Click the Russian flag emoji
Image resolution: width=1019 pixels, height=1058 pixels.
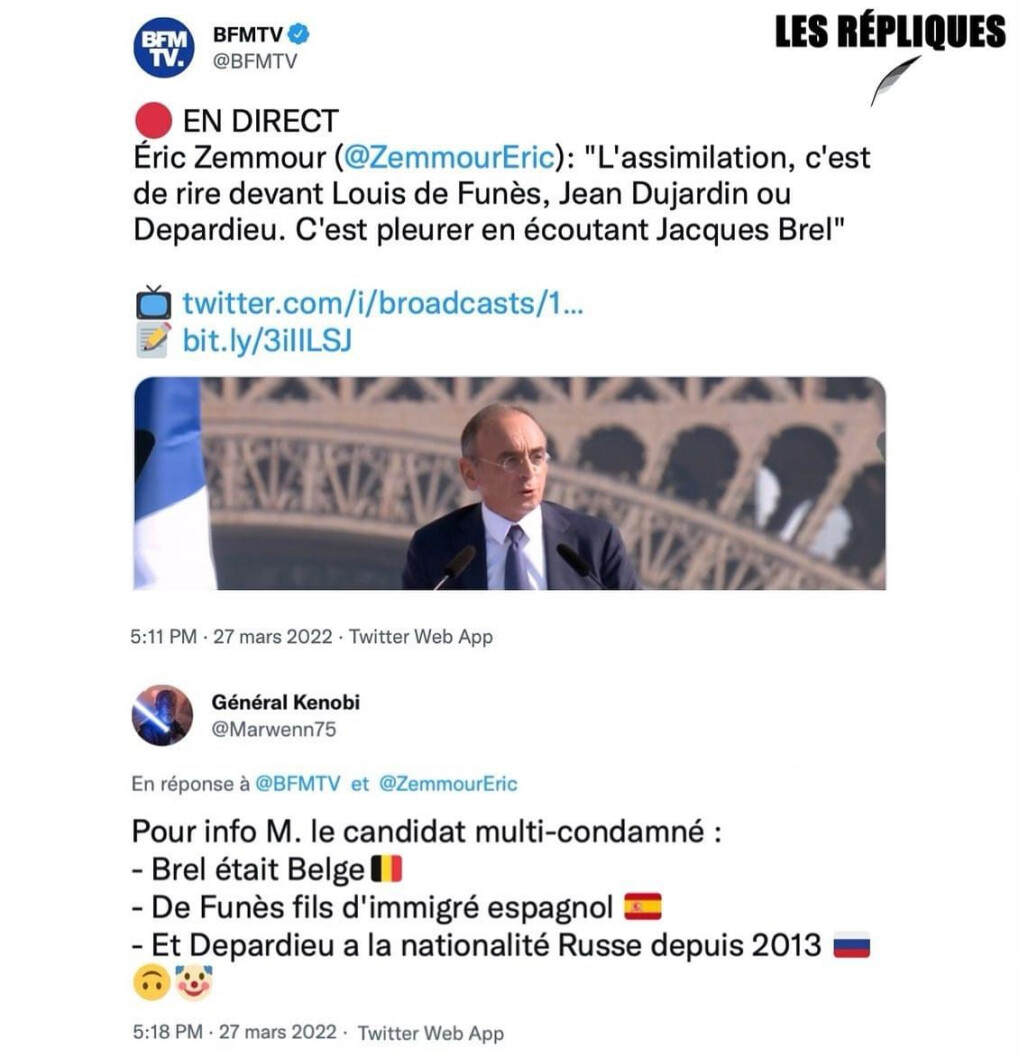point(852,945)
